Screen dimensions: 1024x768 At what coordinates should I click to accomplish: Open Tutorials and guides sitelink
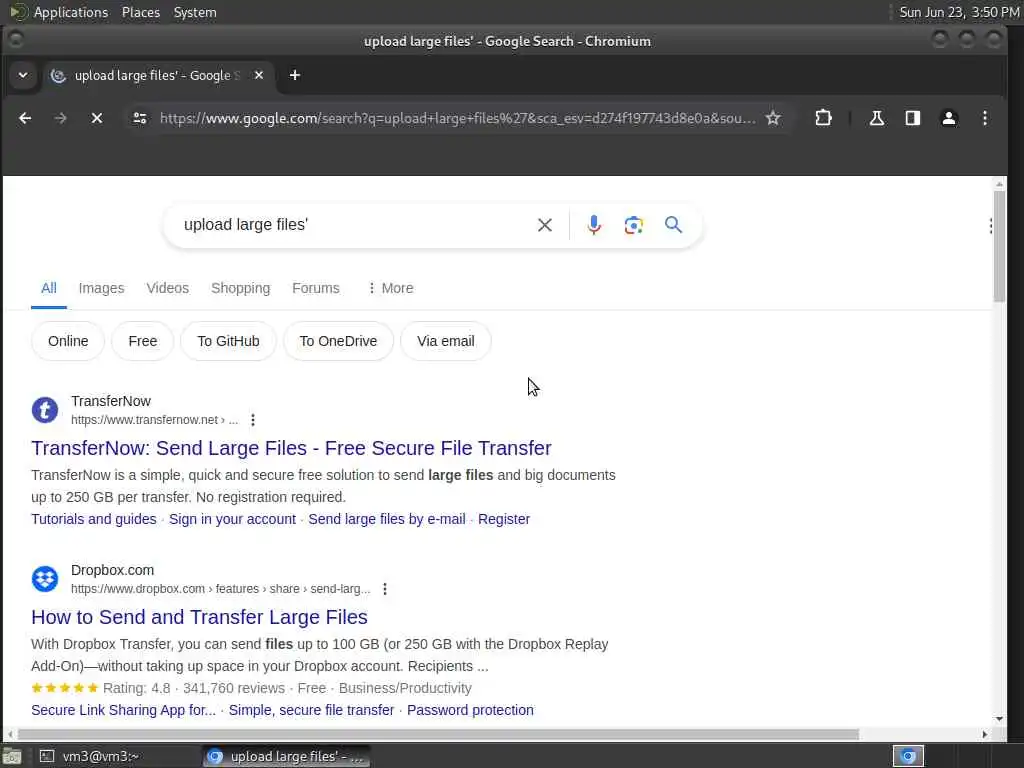94,519
